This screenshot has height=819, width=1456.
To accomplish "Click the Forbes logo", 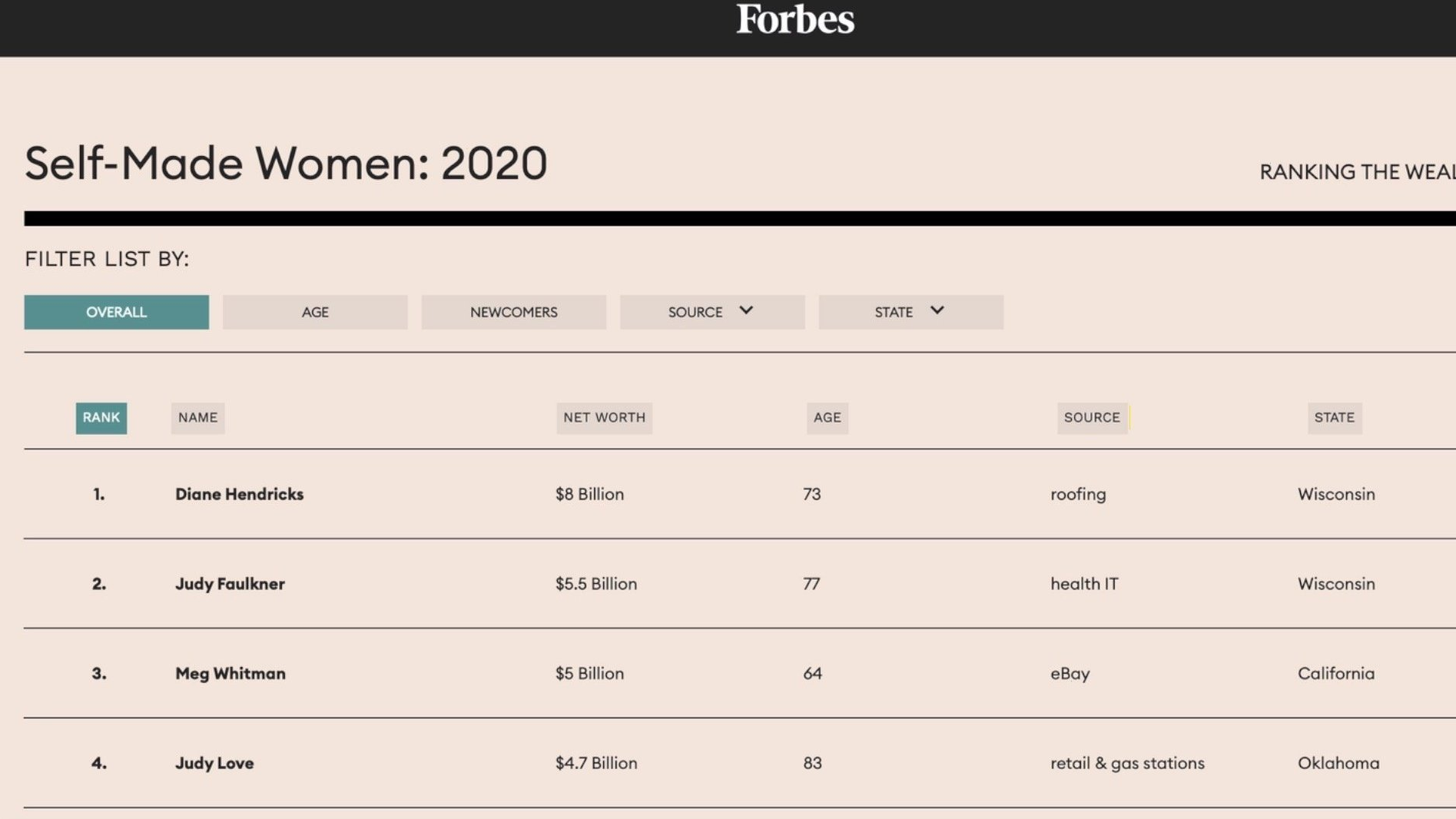I will 795,18.
